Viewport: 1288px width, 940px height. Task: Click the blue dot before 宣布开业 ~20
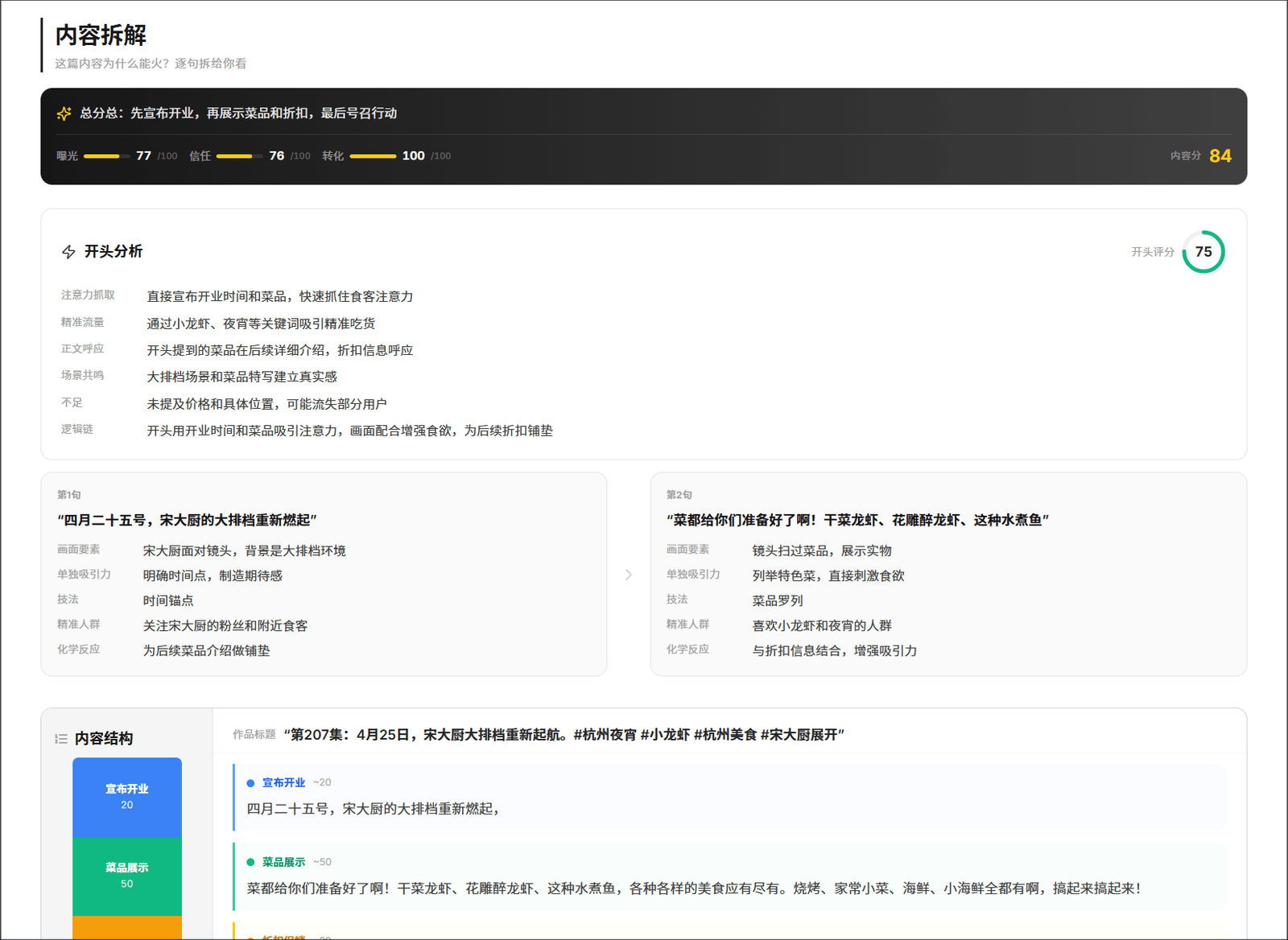250,783
